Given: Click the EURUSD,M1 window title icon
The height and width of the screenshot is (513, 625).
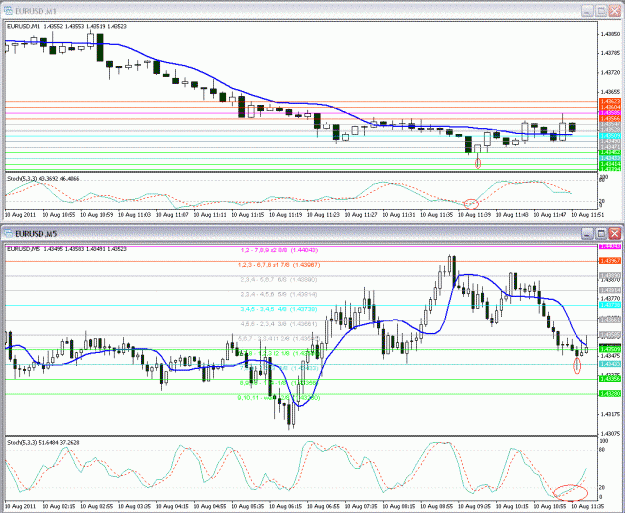Looking at the screenshot, I should click(x=8, y=11).
